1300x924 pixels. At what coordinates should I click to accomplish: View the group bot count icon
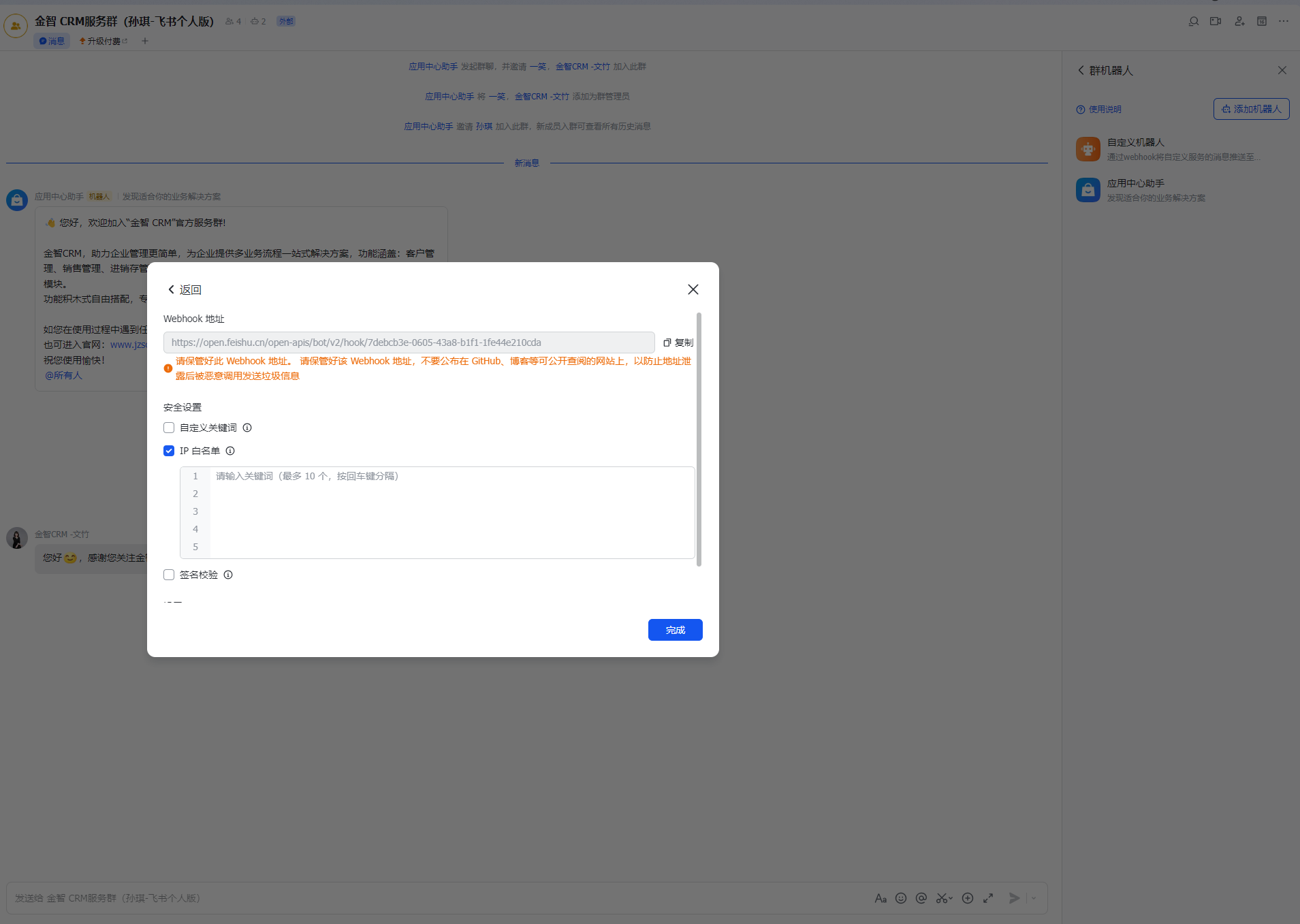point(258,22)
